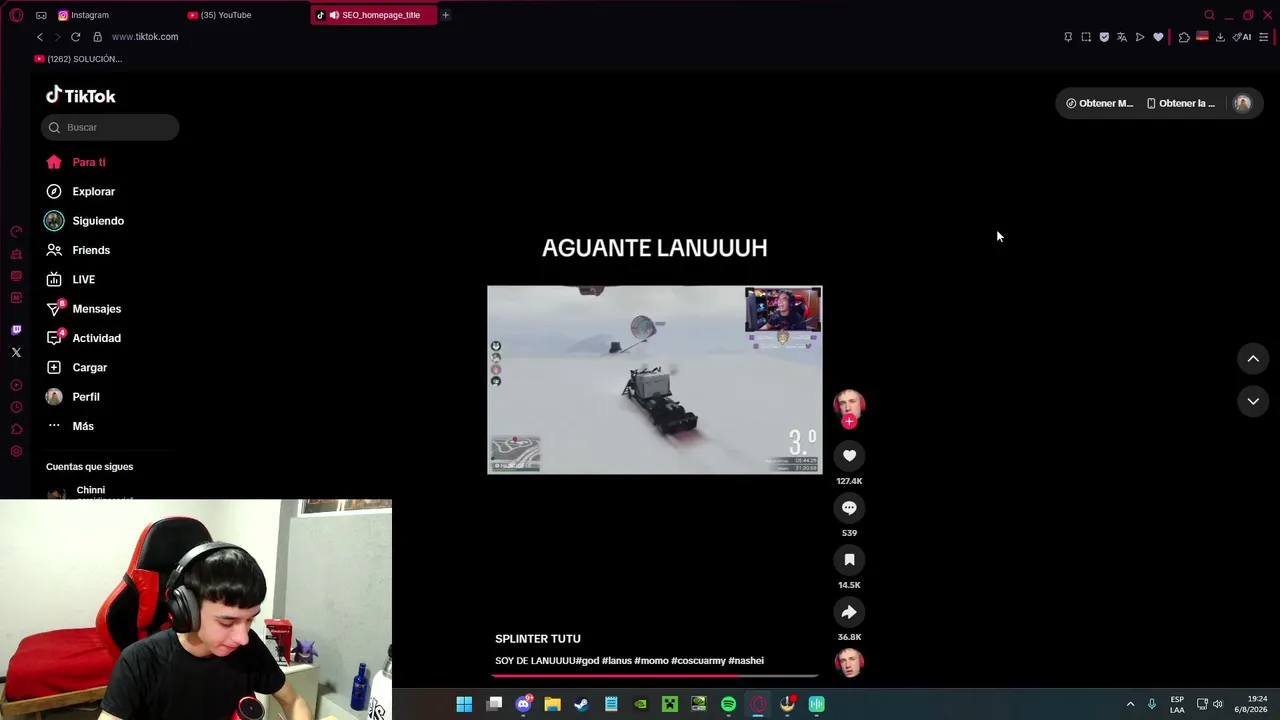Go back to previous page
The height and width of the screenshot is (720, 1280).
40,37
